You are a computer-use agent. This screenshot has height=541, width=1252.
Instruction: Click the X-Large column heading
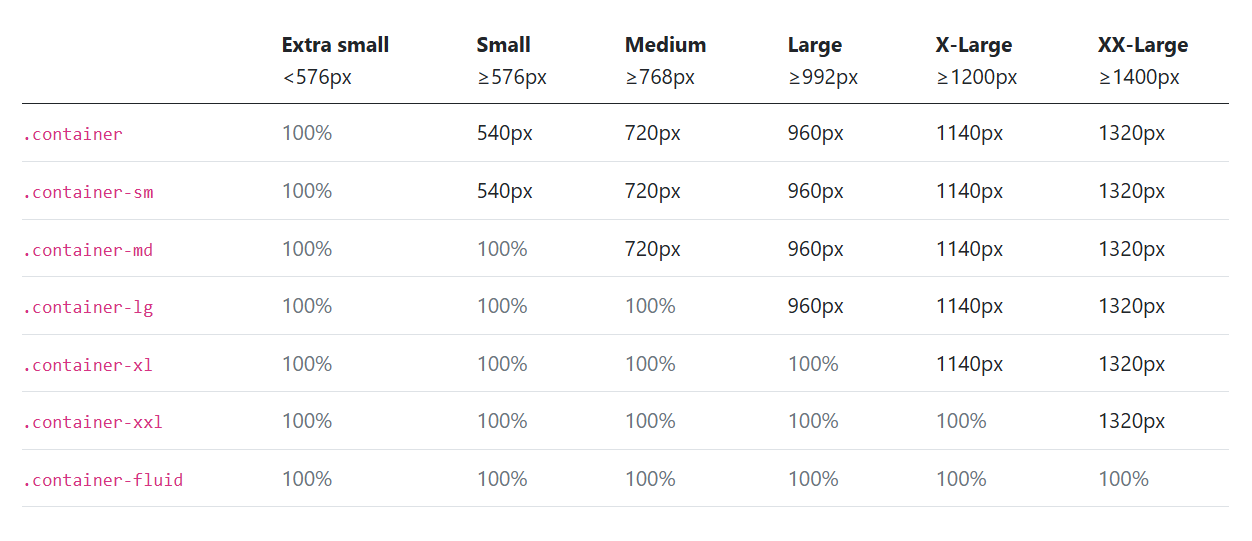click(973, 45)
